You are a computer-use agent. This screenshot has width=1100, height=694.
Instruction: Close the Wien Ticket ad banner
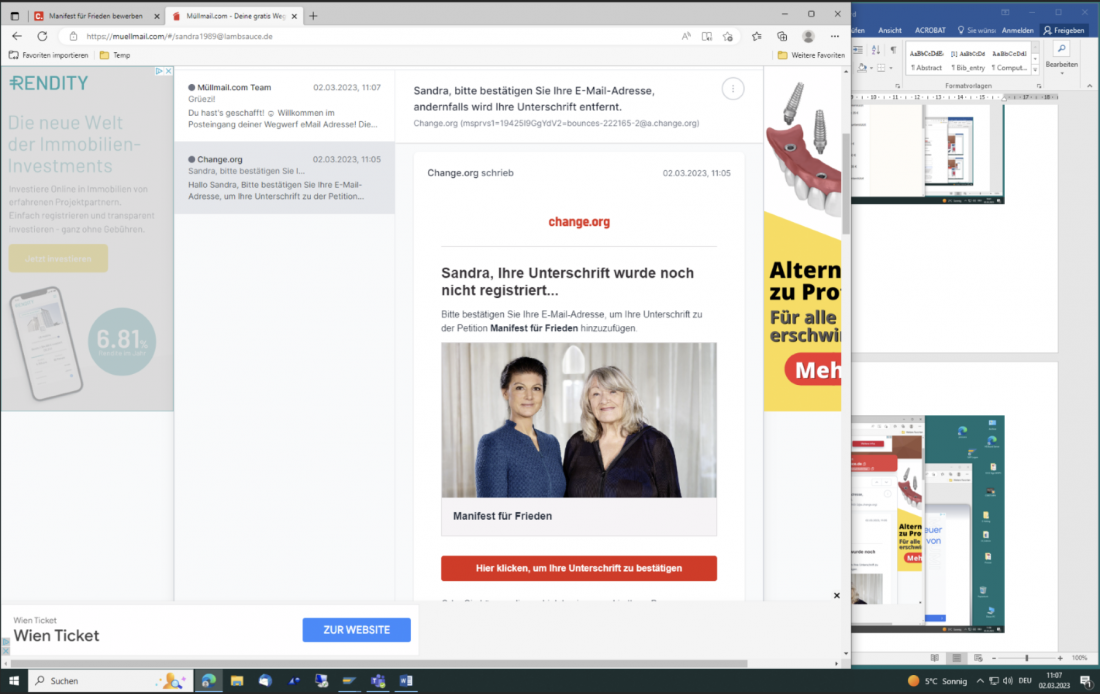837,596
